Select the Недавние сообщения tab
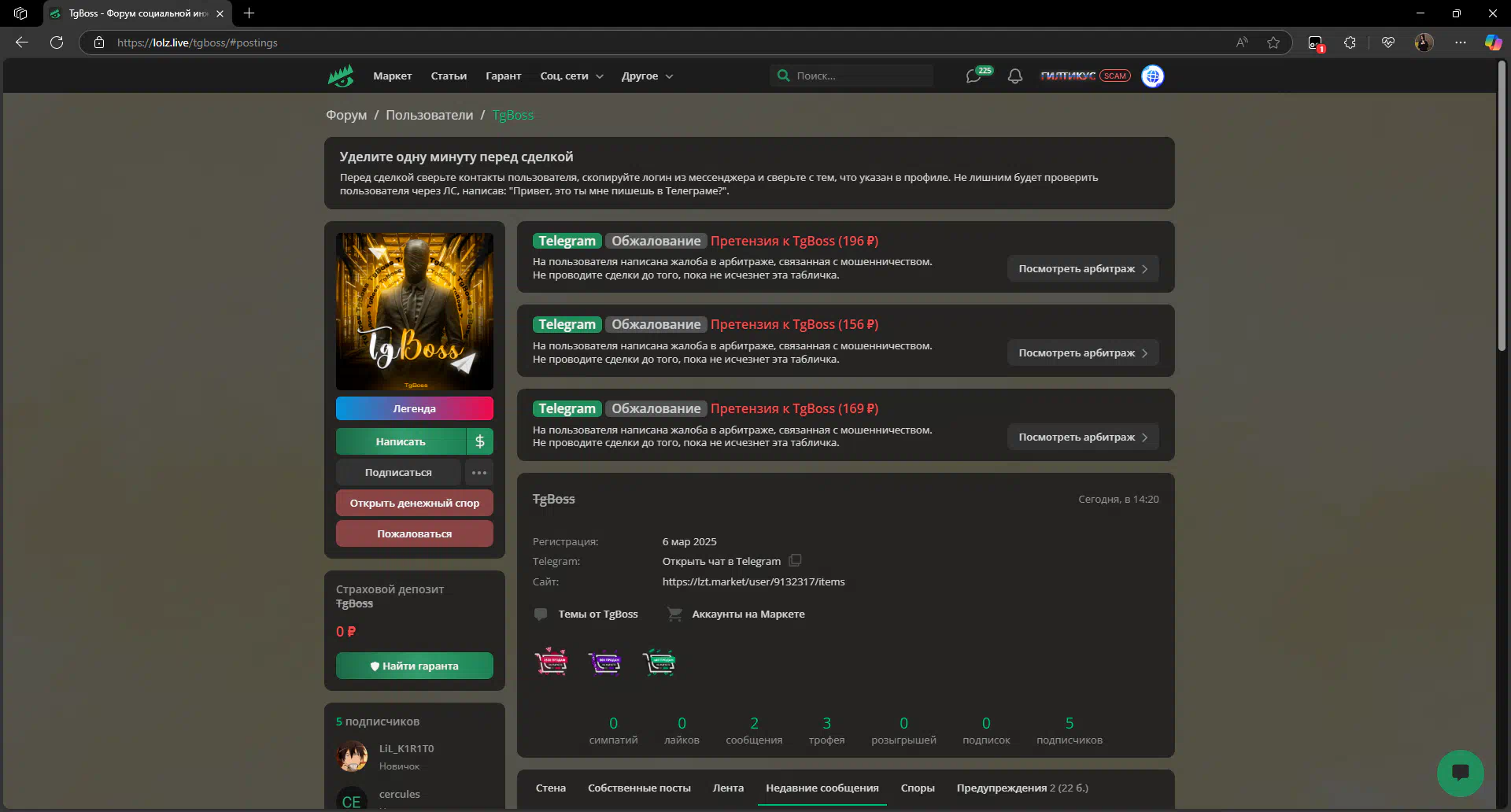The width and height of the screenshot is (1511, 812). 822,788
